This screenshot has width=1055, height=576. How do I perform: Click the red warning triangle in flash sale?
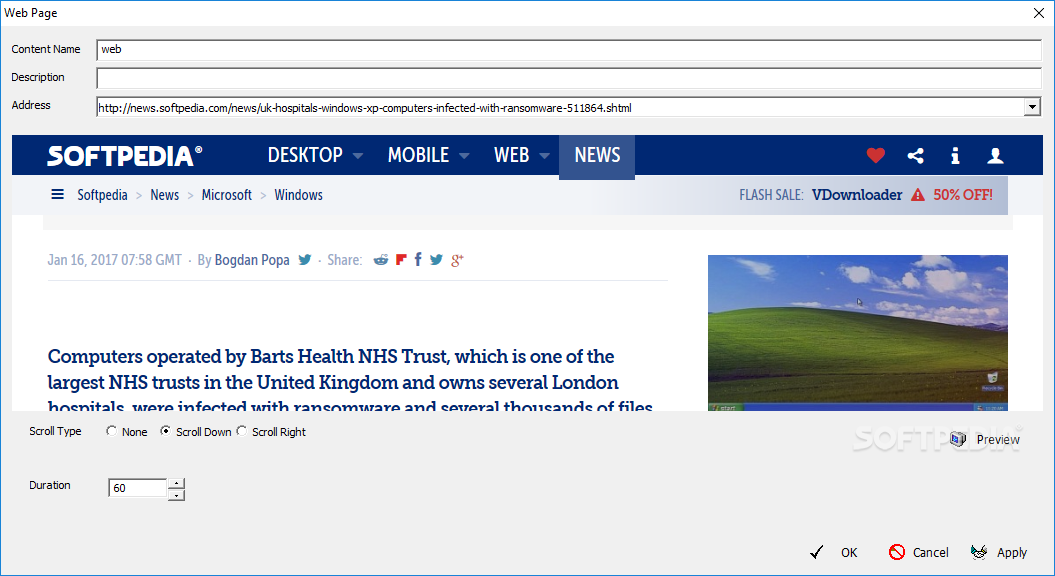[x=918, y=195]
